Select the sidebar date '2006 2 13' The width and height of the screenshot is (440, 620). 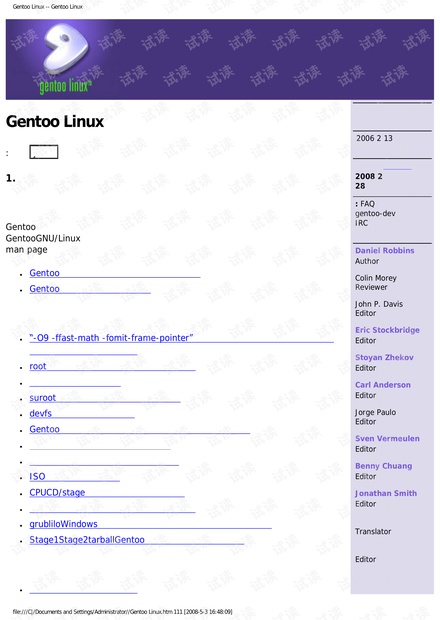pyautogui.click(x=374, y=138)
